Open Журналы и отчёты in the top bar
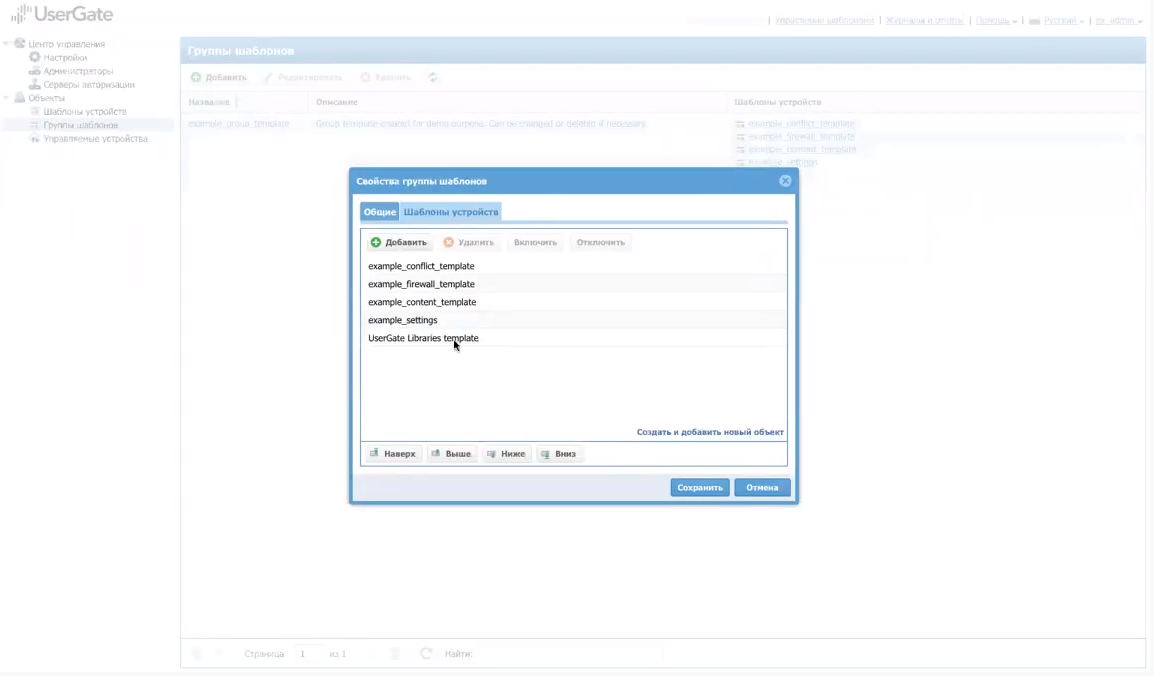This screenshot has width=1154, height=676. [x=924, y=21]
